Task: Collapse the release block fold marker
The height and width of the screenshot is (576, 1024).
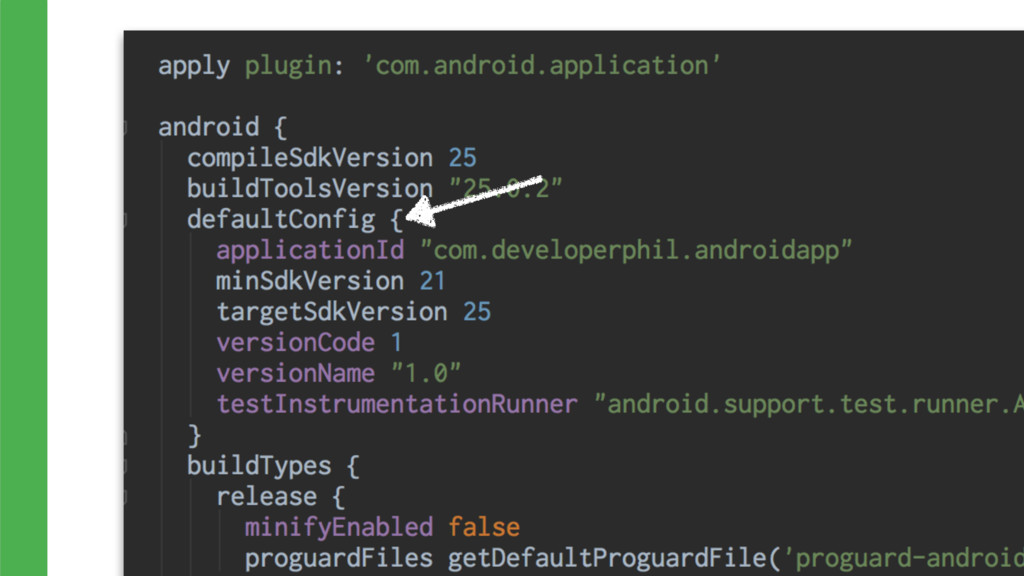Action: pos(125,497)
